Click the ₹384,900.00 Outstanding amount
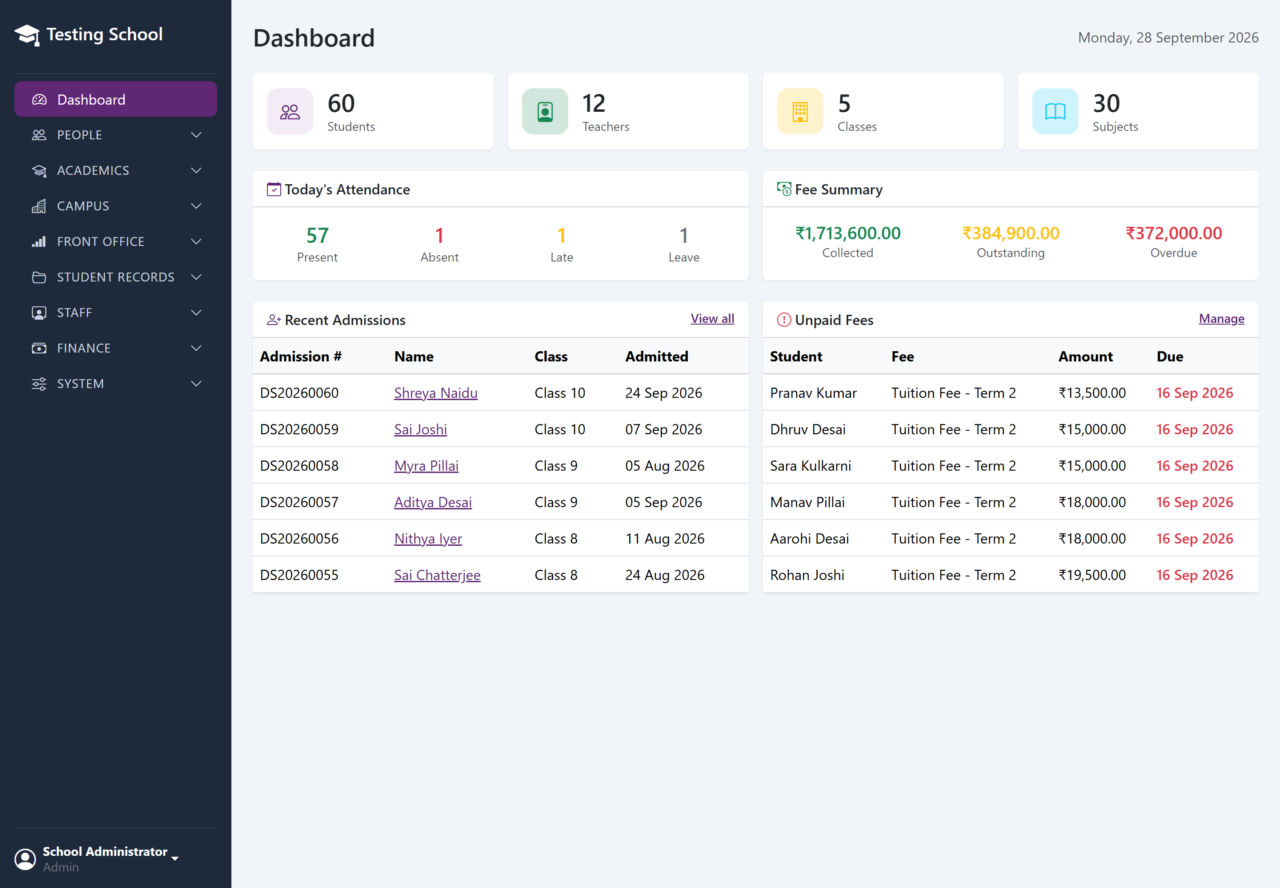1280x888 pixels. [1011, 233]
